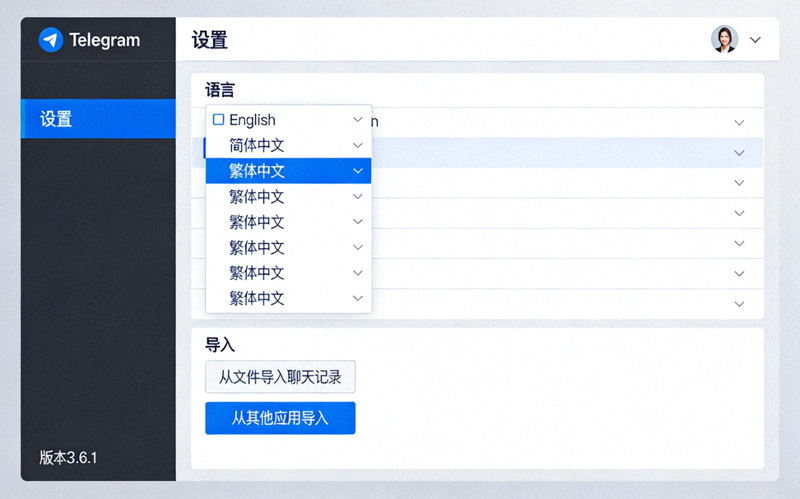Screen dimensions: 800x499
Task: Expand the chevron on highlighted 繁体中文 option
Action: coord(358,171)
